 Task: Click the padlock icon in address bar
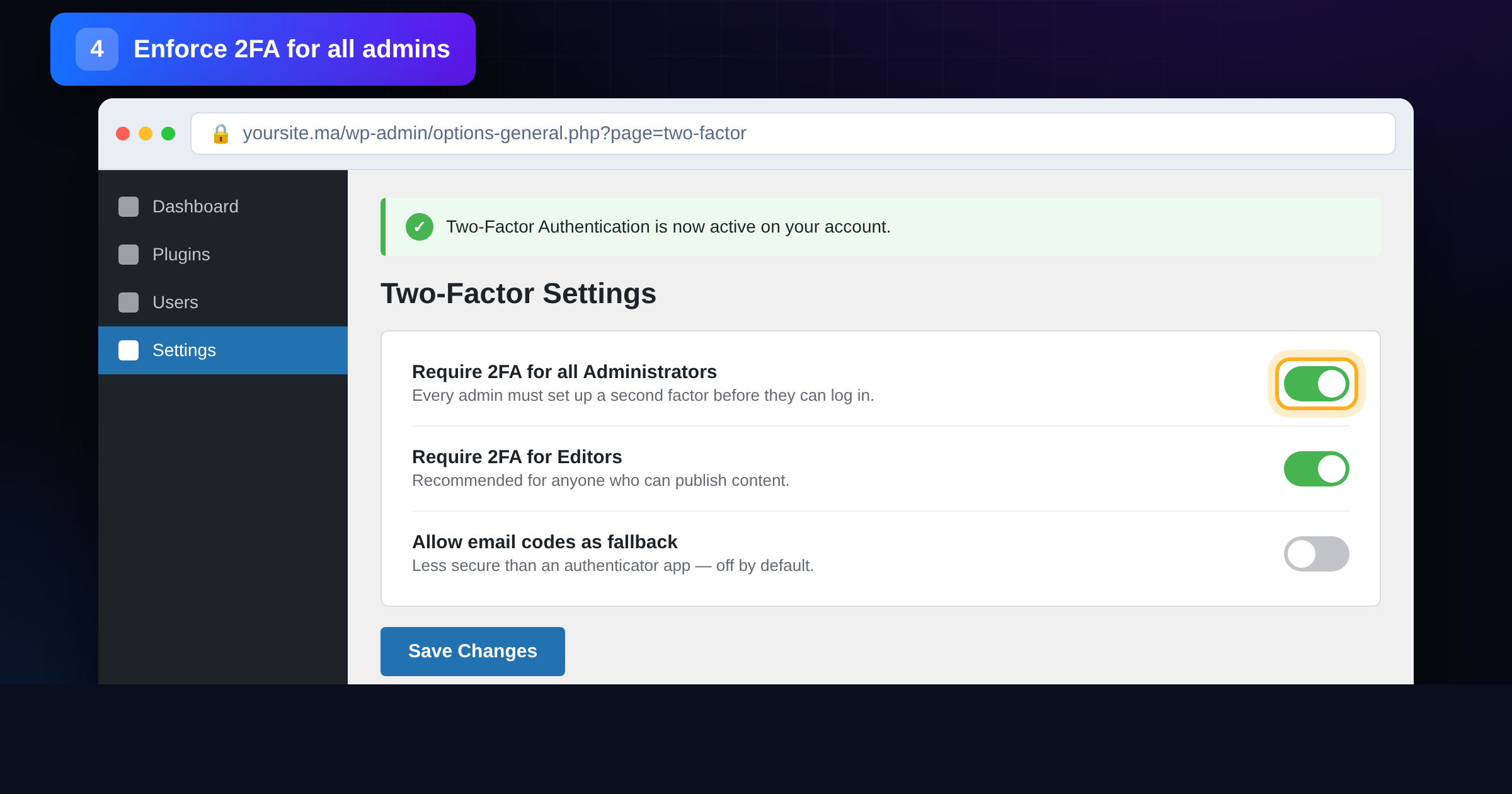coord(220,134)
